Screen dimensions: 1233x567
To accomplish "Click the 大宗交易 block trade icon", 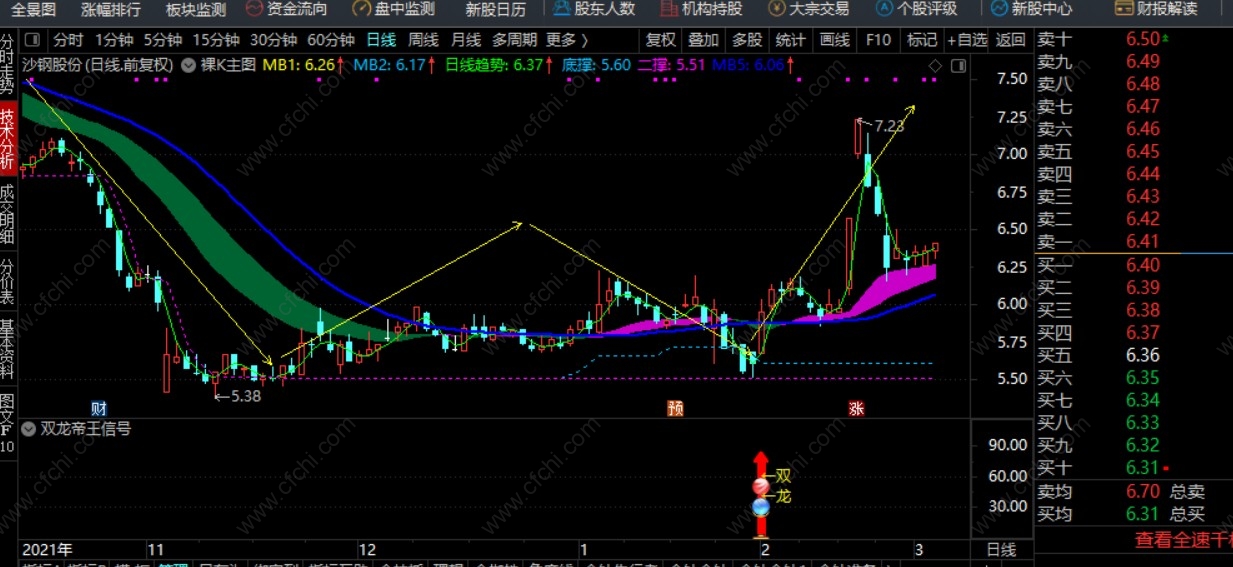I will point(776,9).
